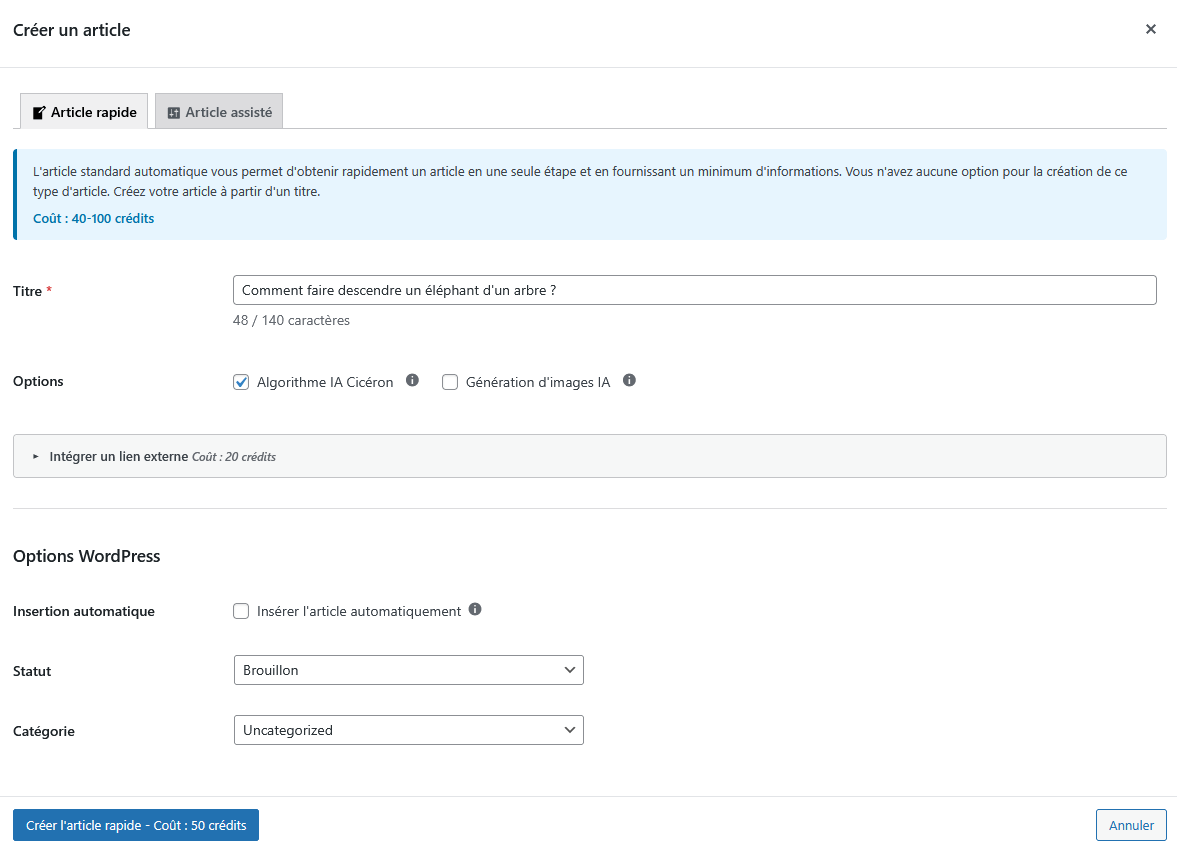Click the Uncategorized category combo box
Image resolution: width=1177 pixels, height=851 pixels.
pos(408,730)
